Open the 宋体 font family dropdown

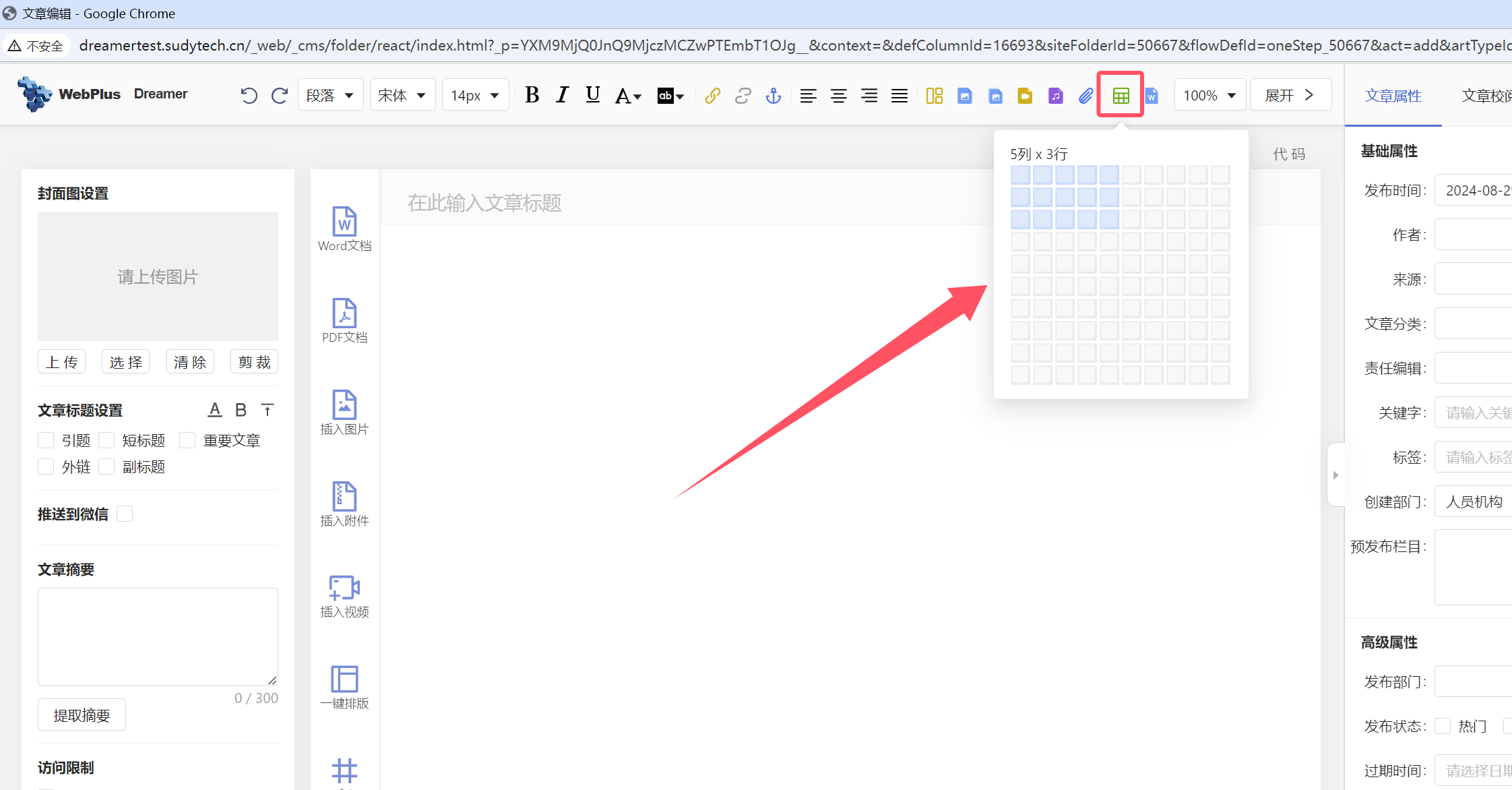[402, 95]
